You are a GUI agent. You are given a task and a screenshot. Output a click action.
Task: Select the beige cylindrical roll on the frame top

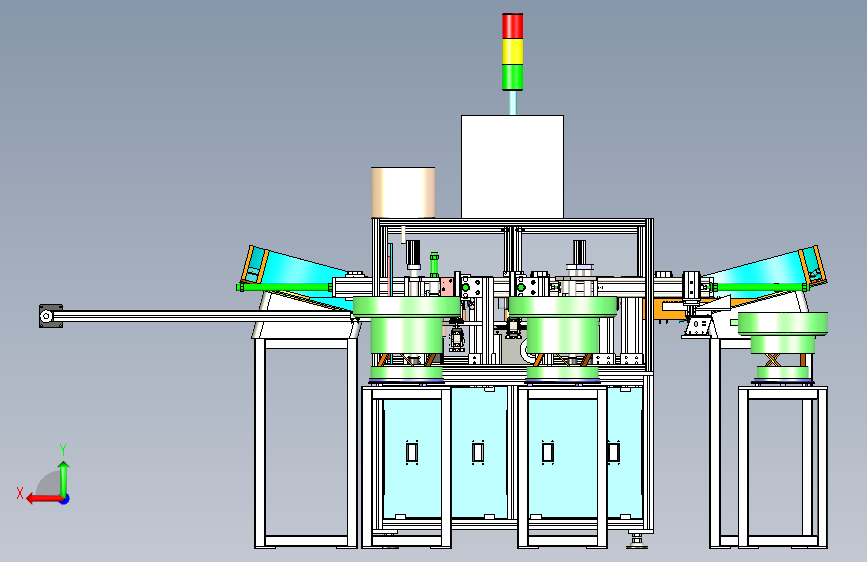click(403, 192)
